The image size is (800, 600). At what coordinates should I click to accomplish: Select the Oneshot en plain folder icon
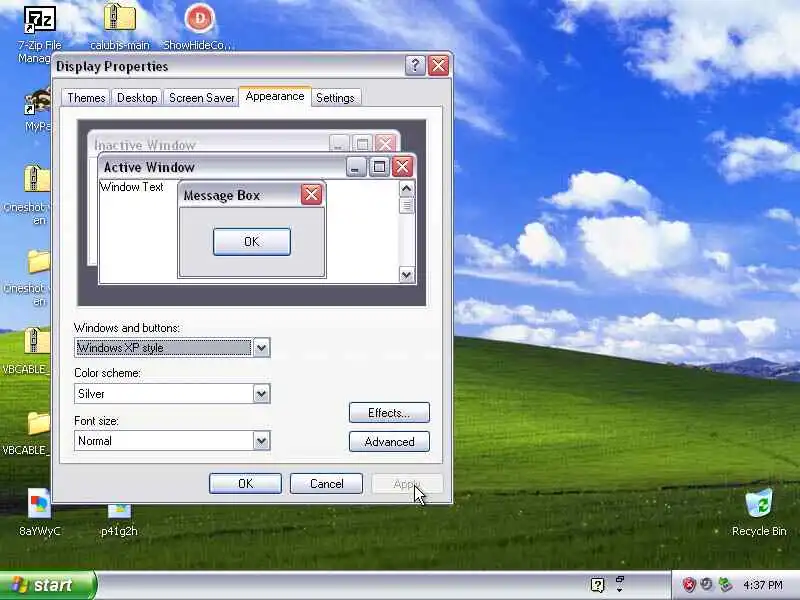click(38, 261)
